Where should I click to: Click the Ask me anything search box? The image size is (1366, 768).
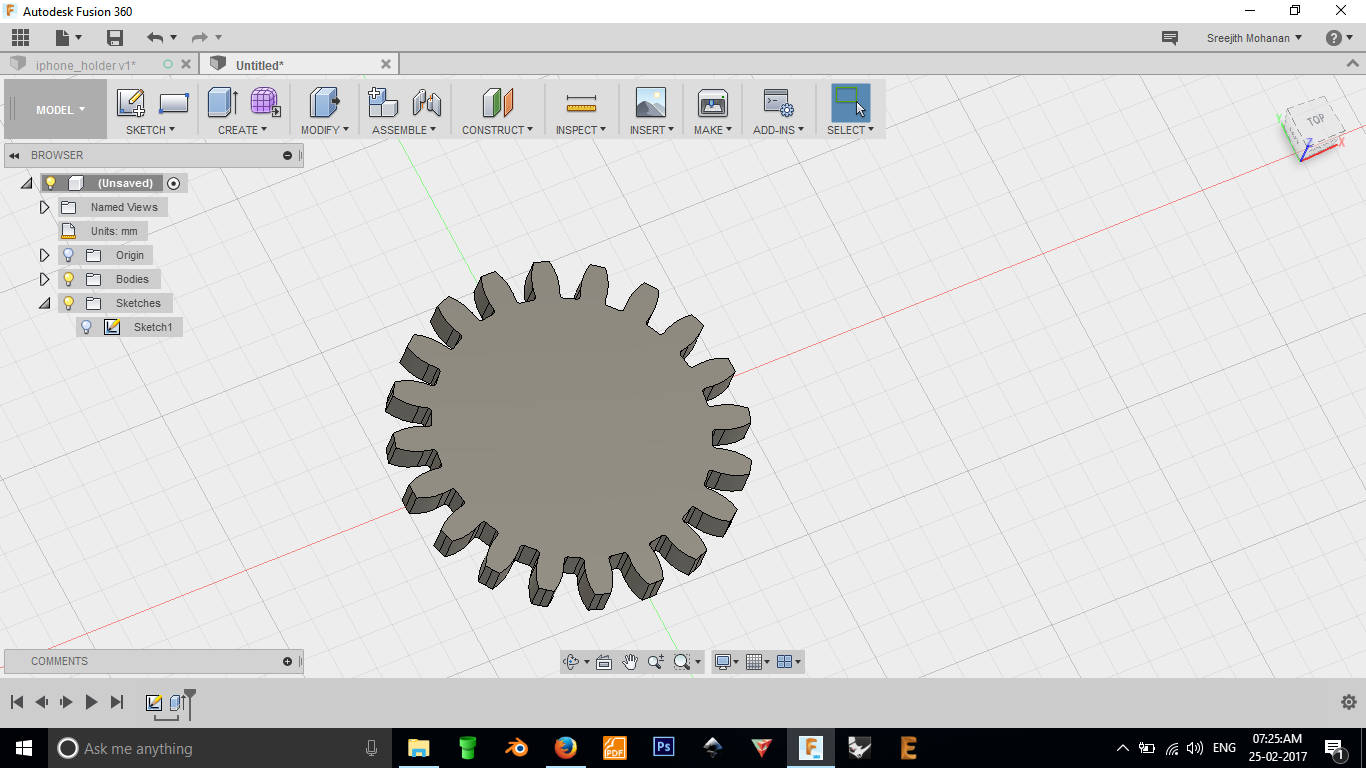click(x=222, y=748)
